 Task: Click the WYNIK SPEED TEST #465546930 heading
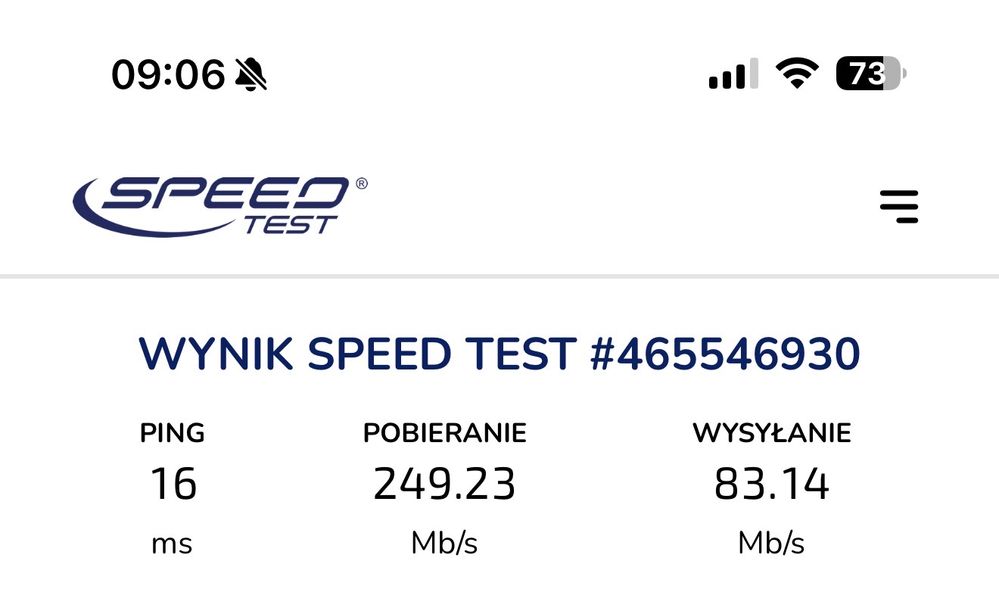[499, 355]
